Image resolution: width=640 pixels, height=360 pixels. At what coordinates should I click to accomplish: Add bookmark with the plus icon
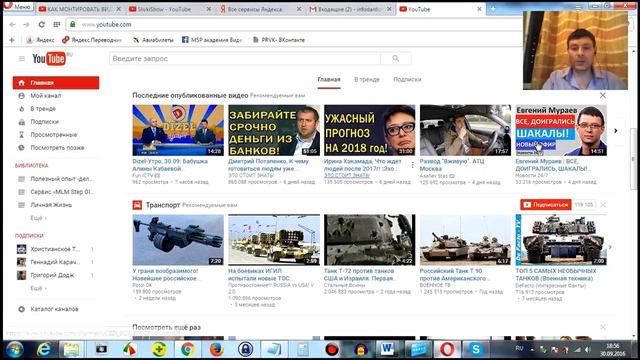(x=11, y=40)
